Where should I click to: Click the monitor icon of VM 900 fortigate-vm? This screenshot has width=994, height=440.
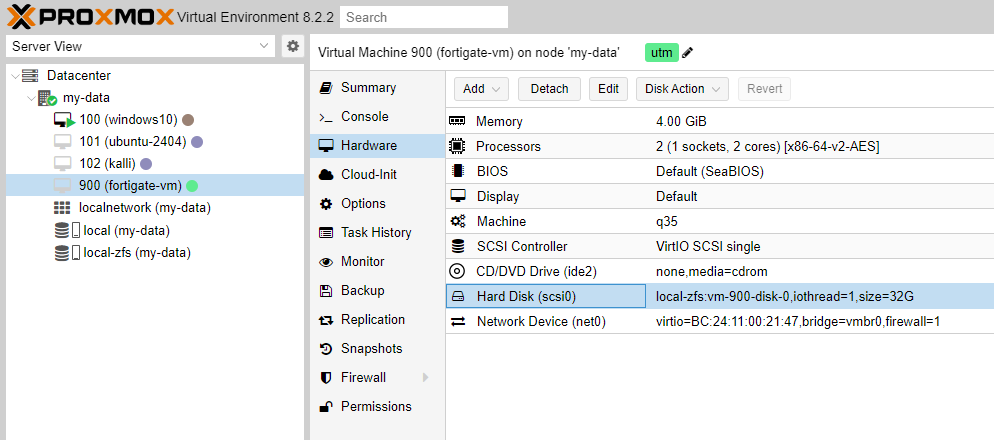coord(62,186)
